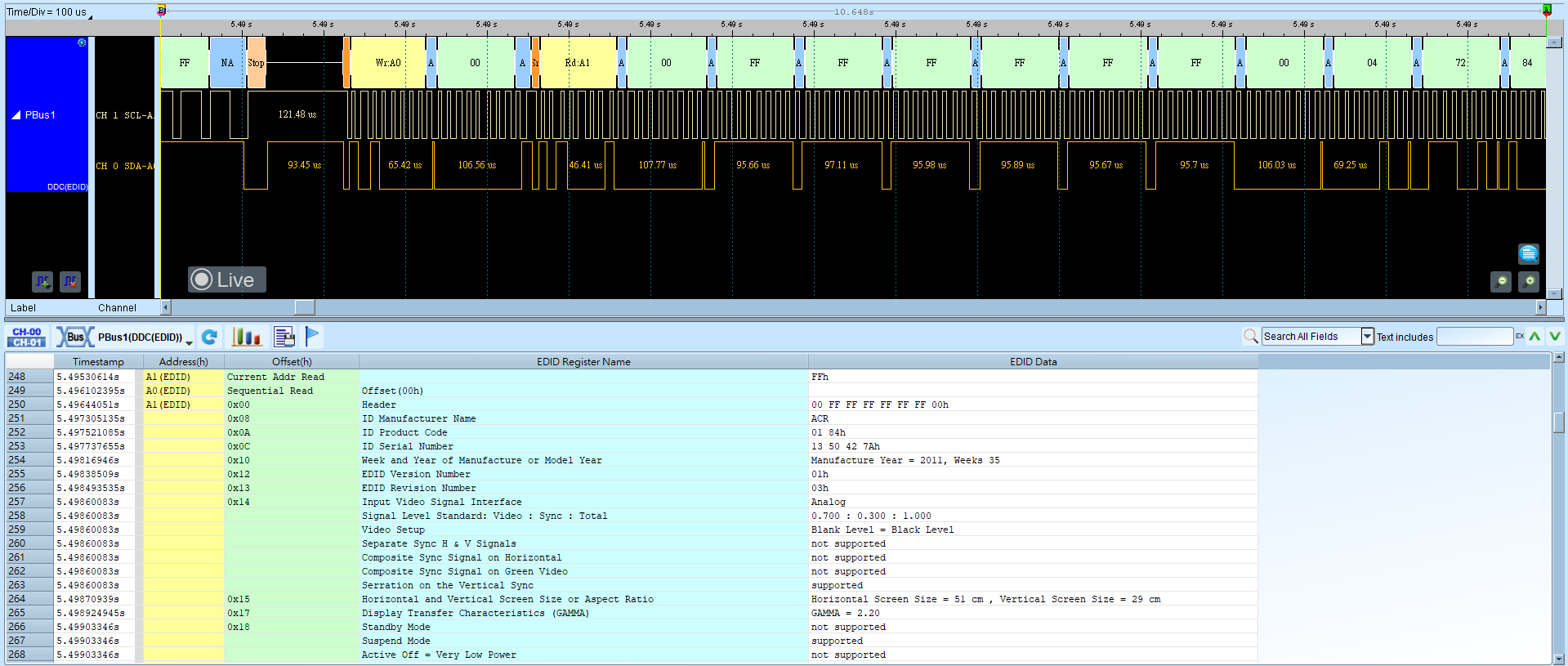Click the Label column heading
Screen dimensions: 1568x666
(x=23, y=308)
